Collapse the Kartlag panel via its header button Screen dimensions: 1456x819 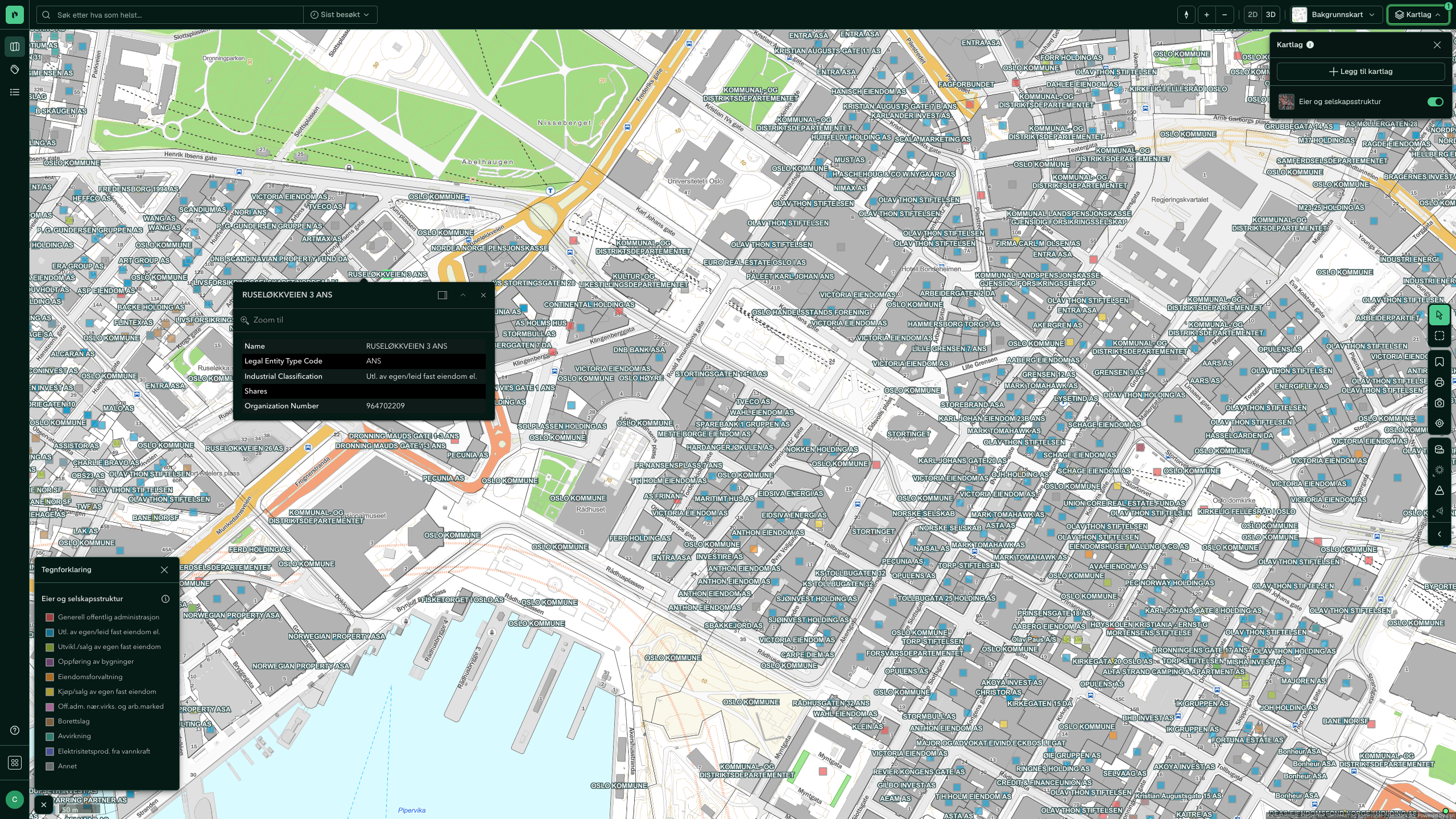(x=1418, y=15)
